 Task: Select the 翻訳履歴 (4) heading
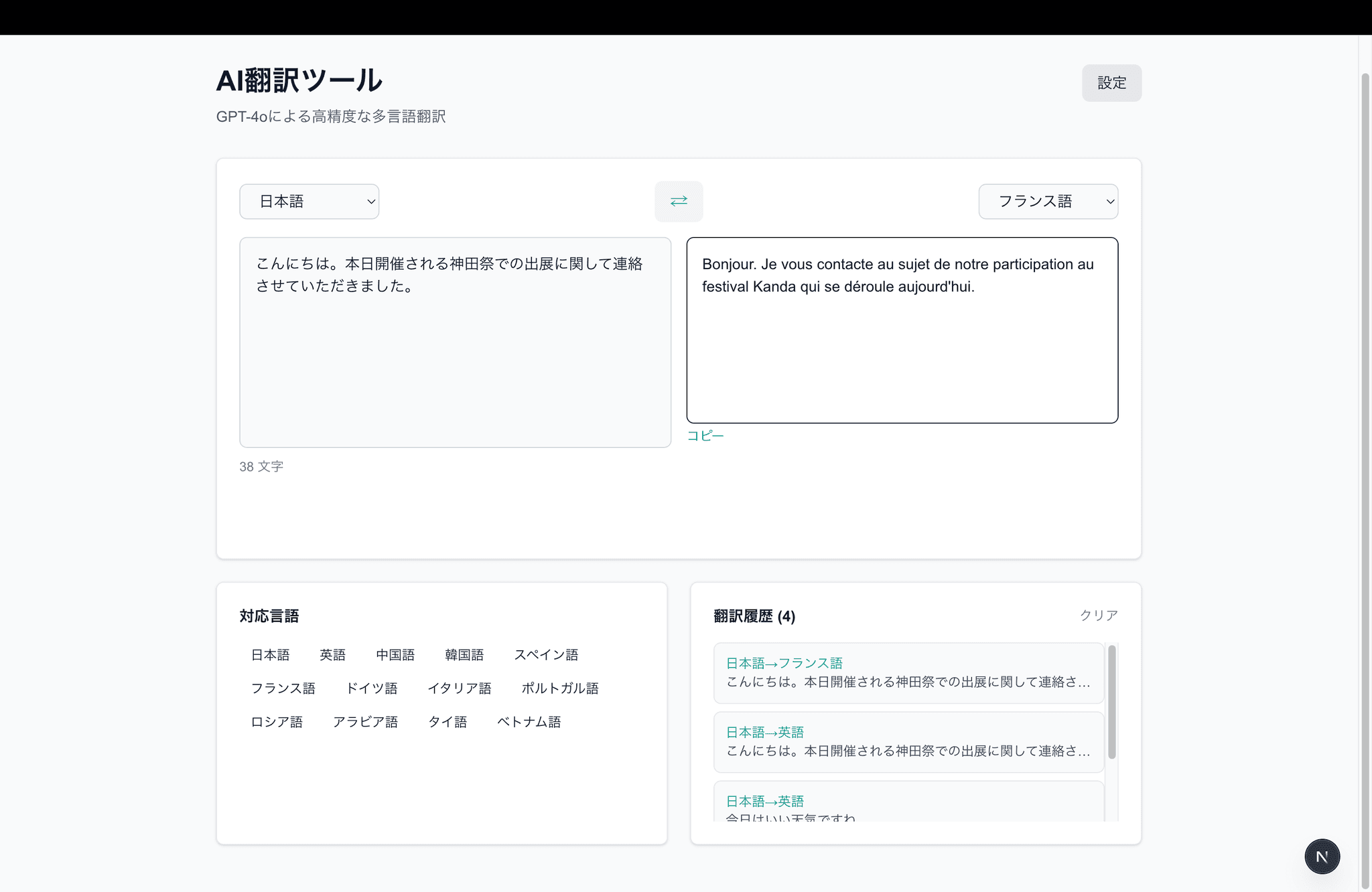pyautogui.click(x=754, y=617)
